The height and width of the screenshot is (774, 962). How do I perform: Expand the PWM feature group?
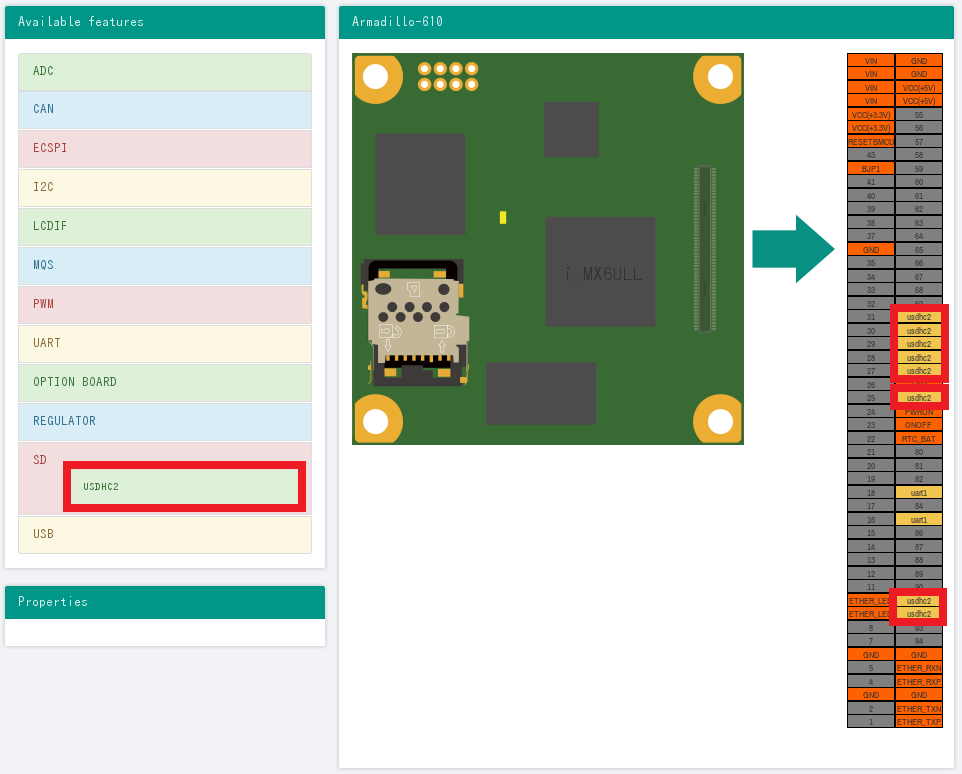164,305
